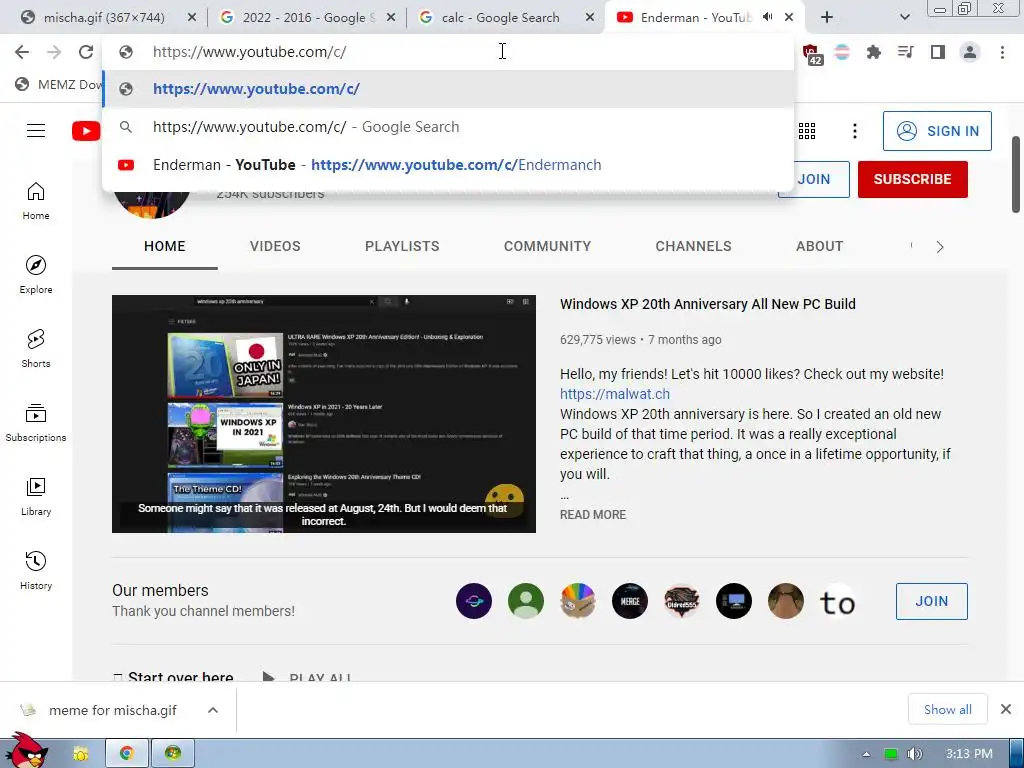Open Windows XP 20th Anniversary video title
This screenshot has height=768, width=1024.
pos(707,304)
